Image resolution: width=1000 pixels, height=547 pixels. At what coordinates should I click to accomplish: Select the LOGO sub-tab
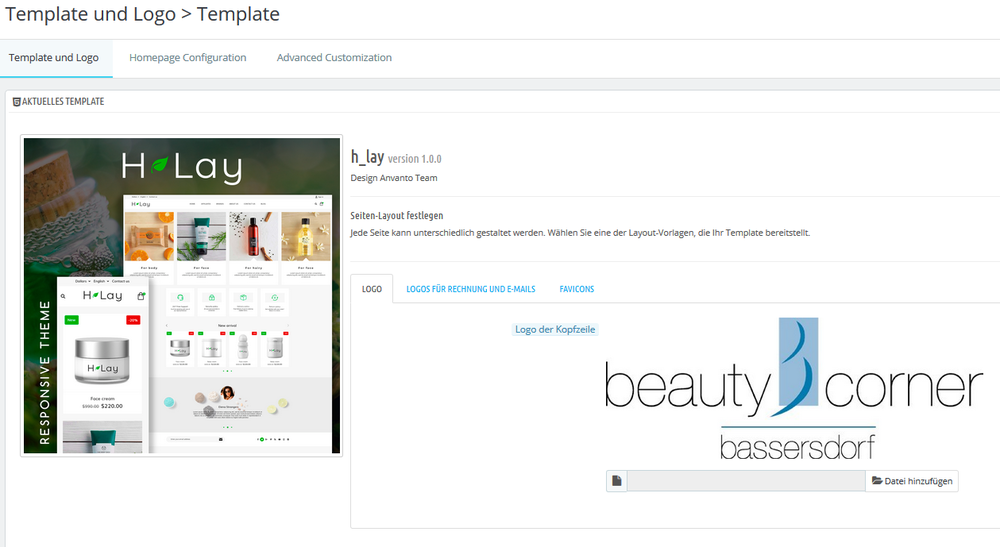372,289
